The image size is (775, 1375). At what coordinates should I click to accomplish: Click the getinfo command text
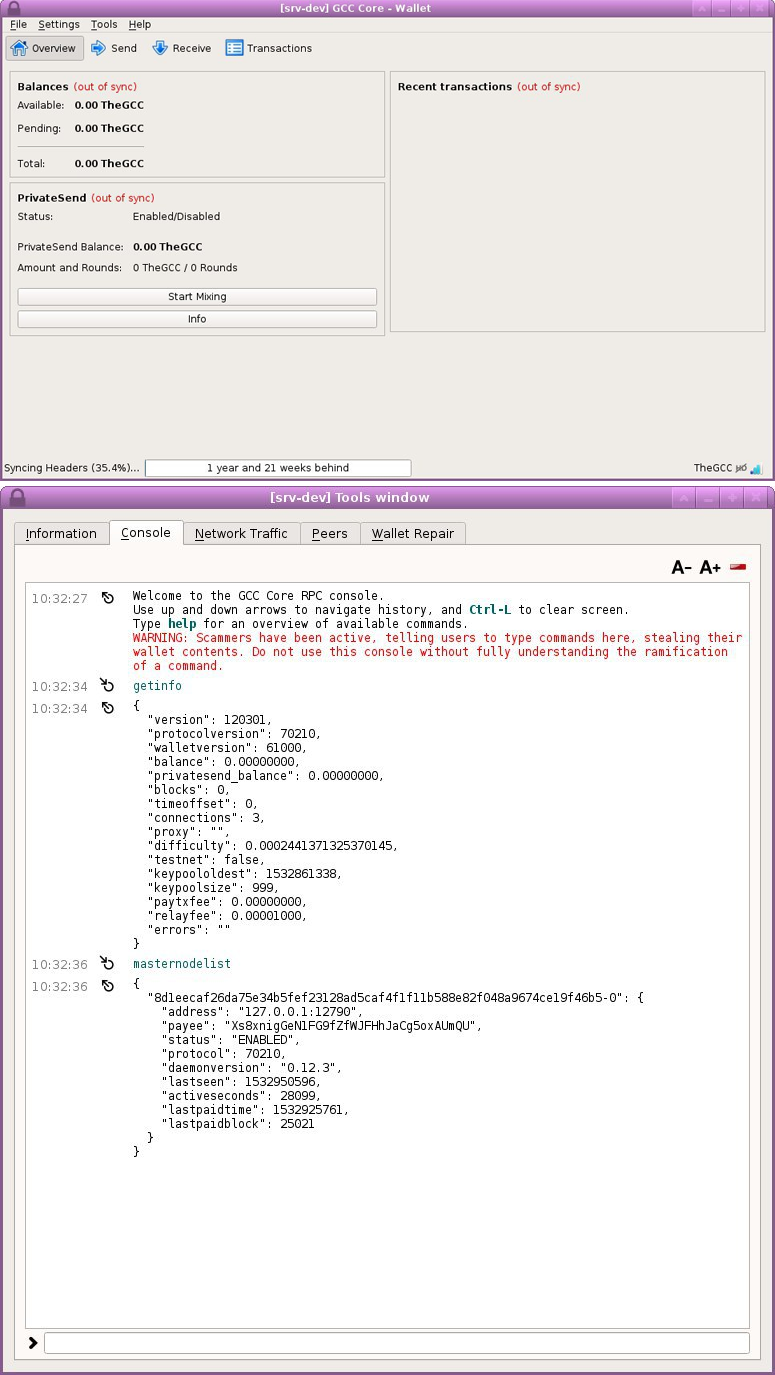(x=157, y=686)
